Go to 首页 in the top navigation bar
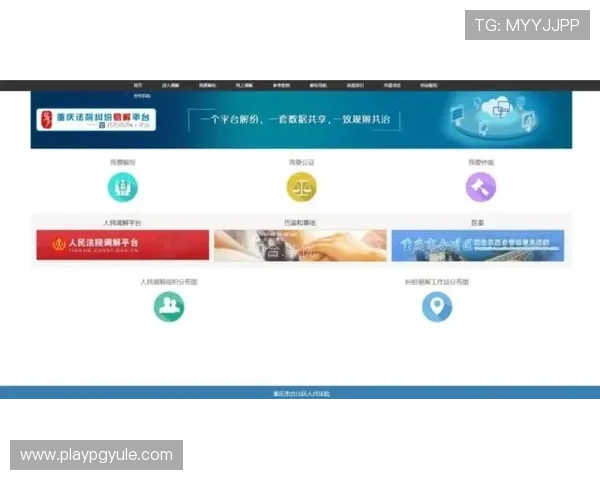The height and width of the screenshot is (480, 600). (x=138, y=85)
